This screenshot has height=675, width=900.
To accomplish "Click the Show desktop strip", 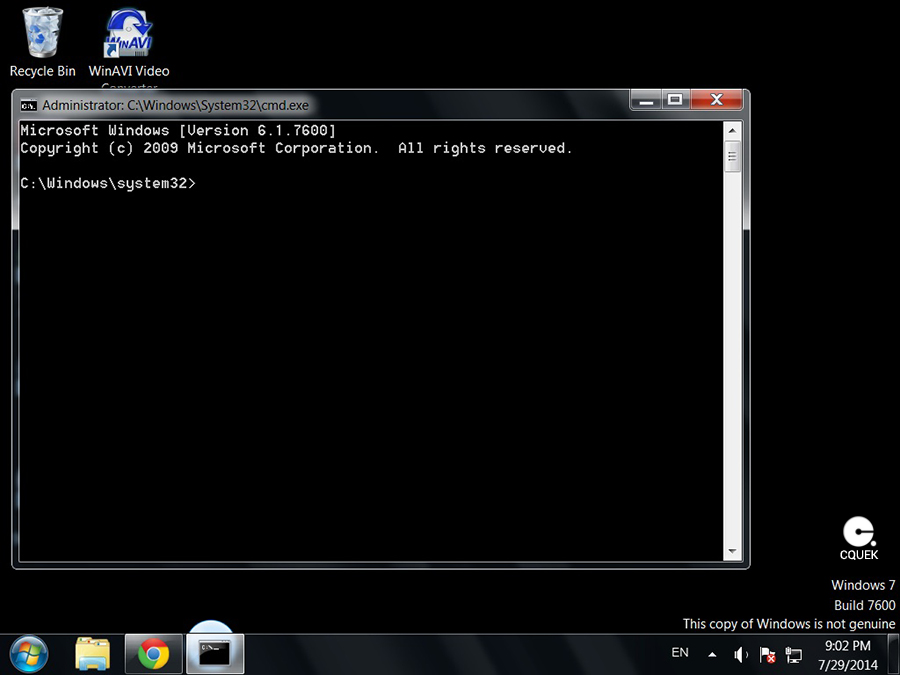I will [893, 654].
